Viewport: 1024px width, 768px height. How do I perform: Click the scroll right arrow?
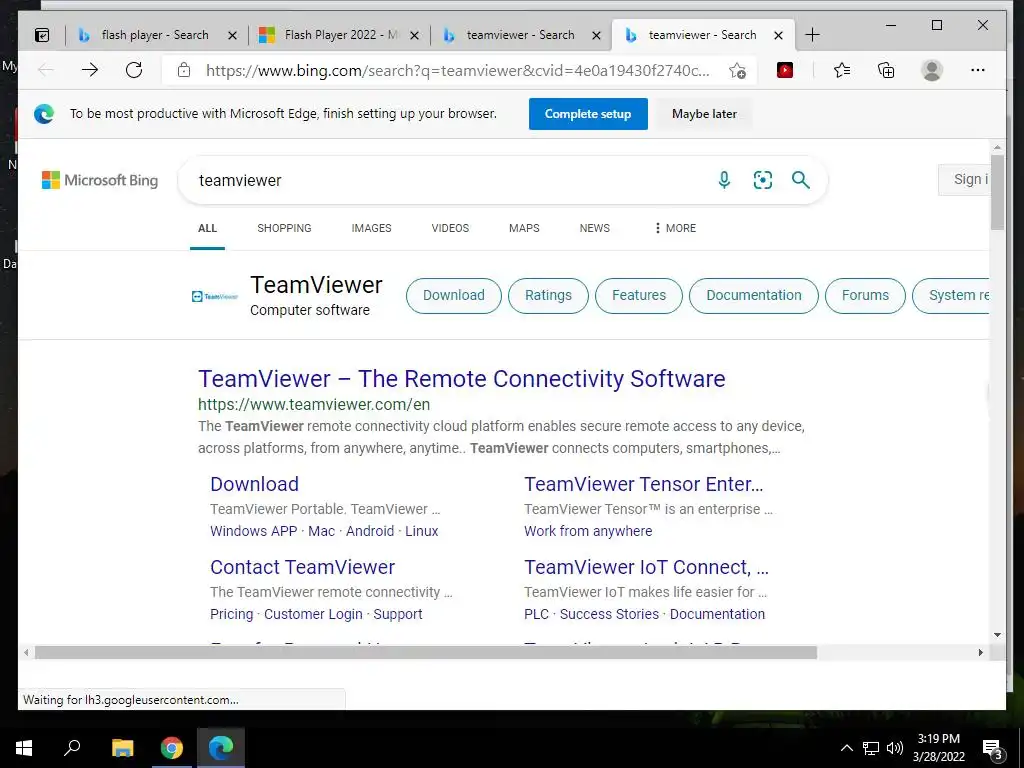coord(980,652)
